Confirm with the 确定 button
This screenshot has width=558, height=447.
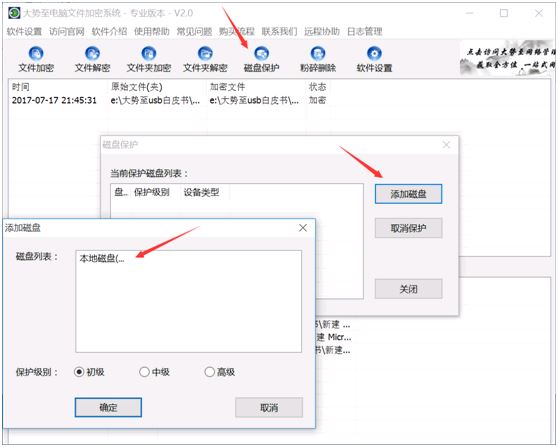pyautogui.click(x=108, y=407)
